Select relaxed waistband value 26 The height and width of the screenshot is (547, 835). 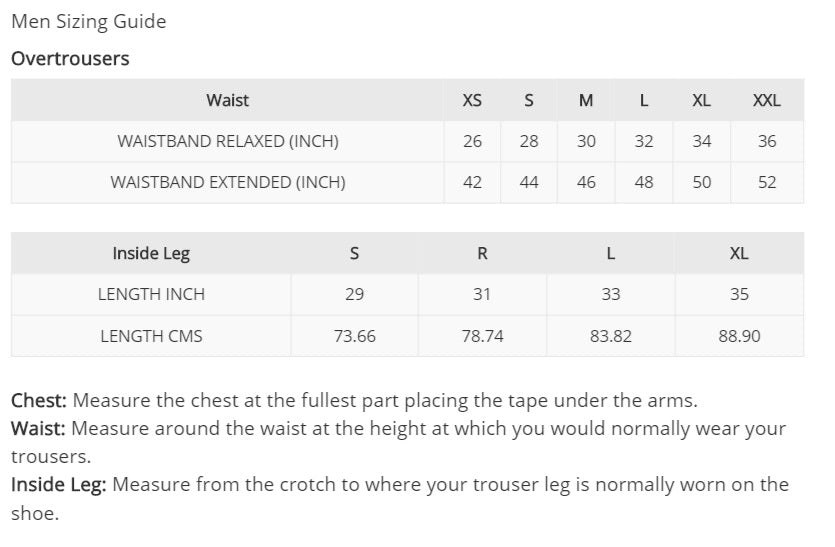pyautogui.click(x=472, y=141)
